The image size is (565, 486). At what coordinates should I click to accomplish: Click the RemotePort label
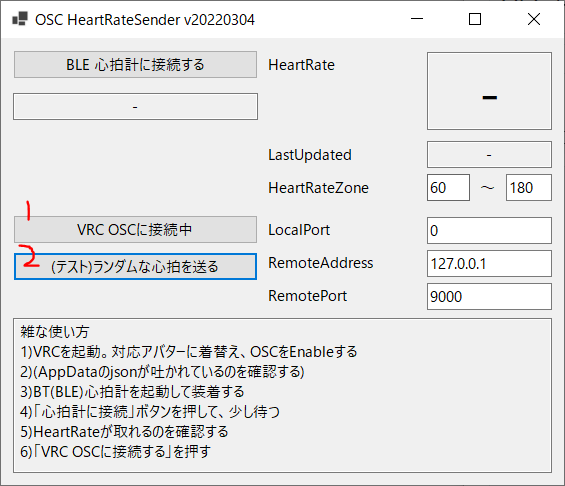coord(307,296)
